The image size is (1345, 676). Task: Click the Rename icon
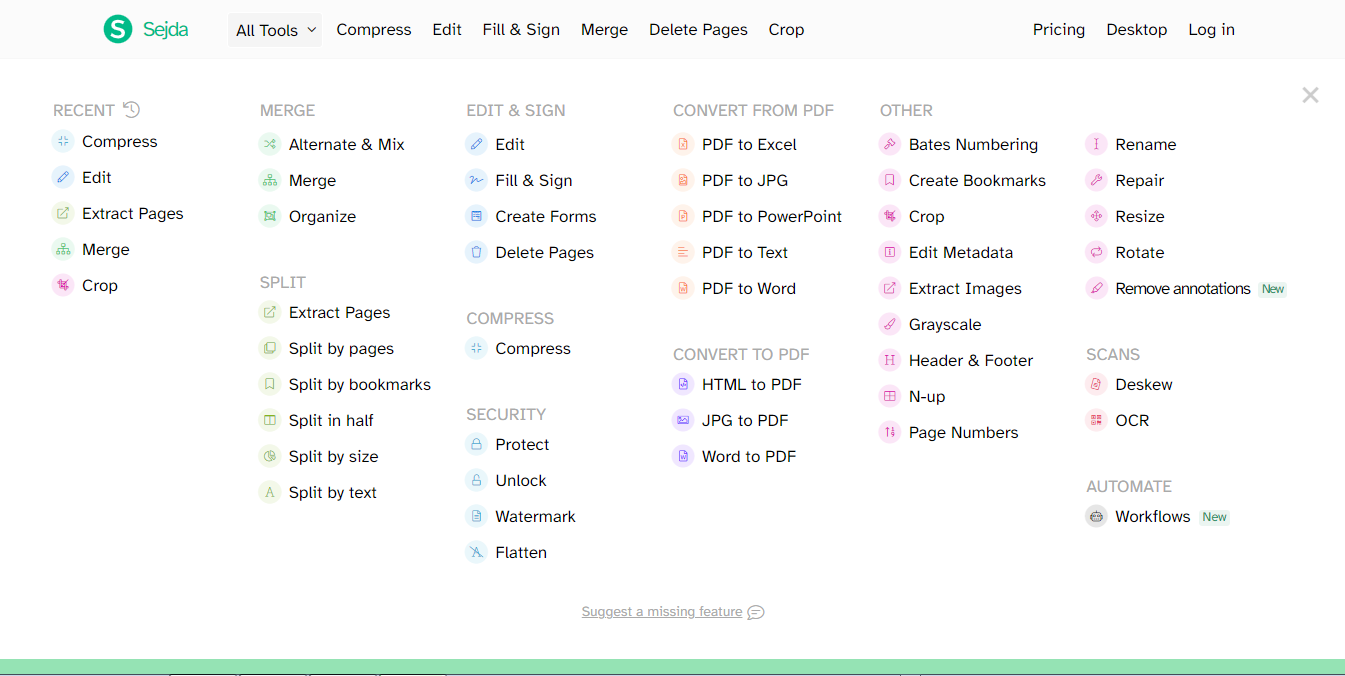pyautogui.click(x=1097, y=144)
